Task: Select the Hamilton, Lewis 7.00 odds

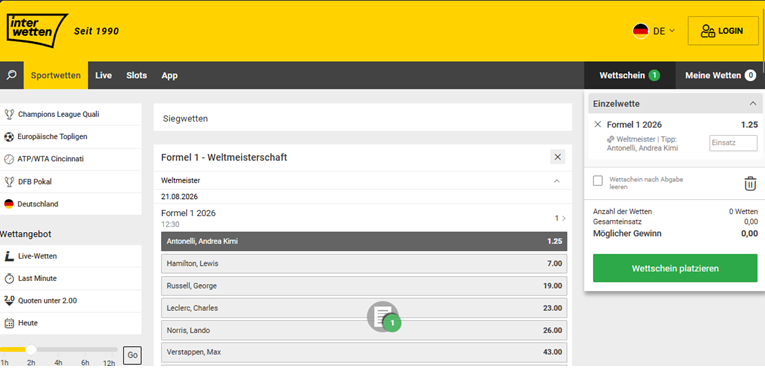Action: pos(364,263)
